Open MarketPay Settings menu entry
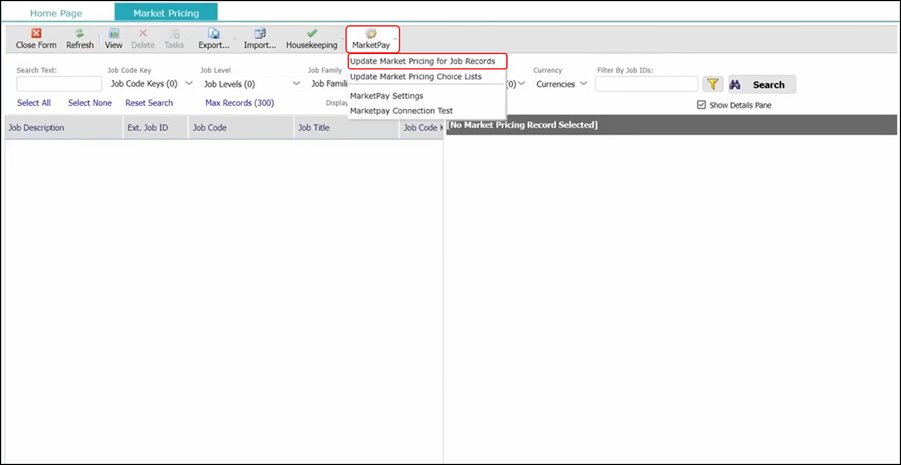The width and height of the screenshot is (901, 465). click(x=387, y=96)
